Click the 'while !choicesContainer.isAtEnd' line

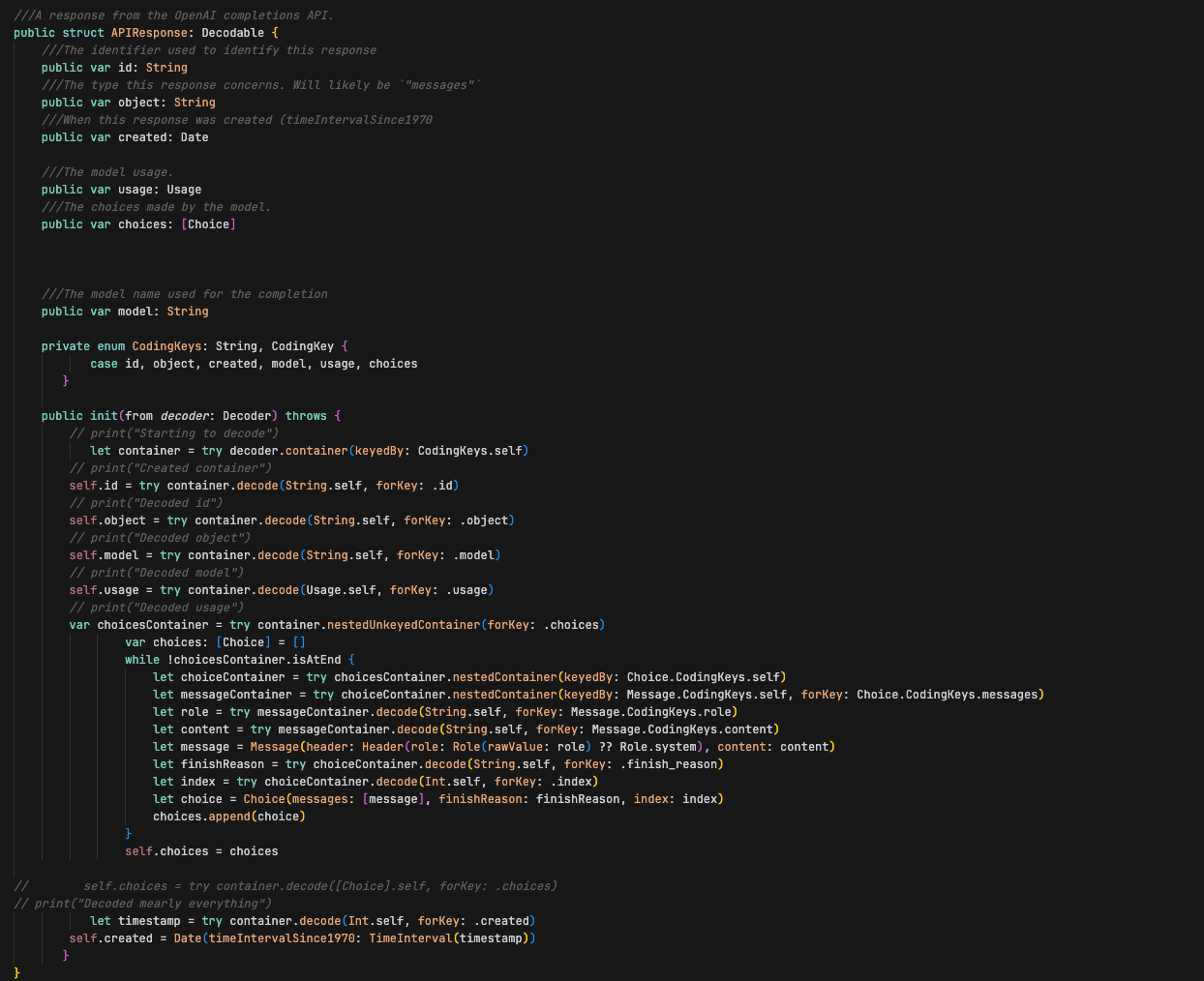[240, 660]
